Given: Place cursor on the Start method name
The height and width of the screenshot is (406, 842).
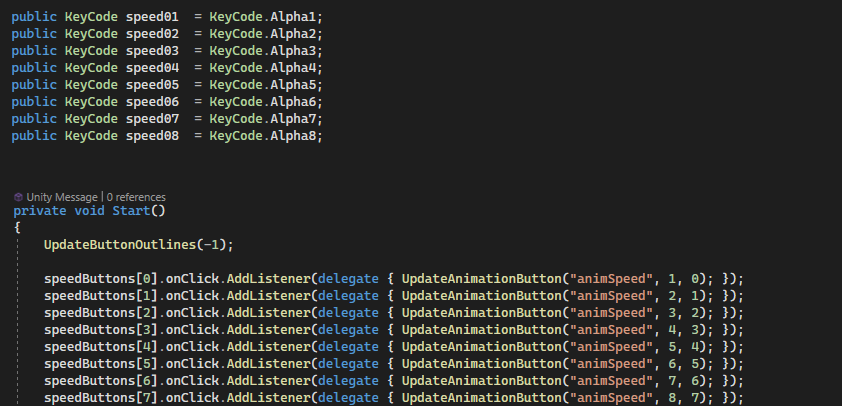Looking at the screenshot, I should tap(131, 211).
